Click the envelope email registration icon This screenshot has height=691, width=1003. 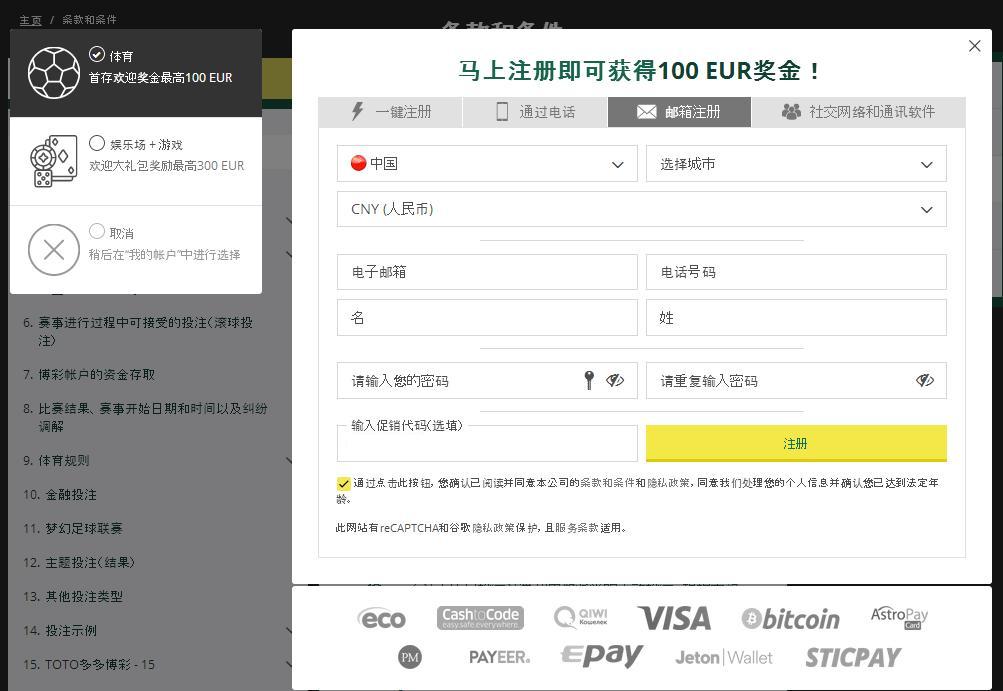tap(647, 112)
